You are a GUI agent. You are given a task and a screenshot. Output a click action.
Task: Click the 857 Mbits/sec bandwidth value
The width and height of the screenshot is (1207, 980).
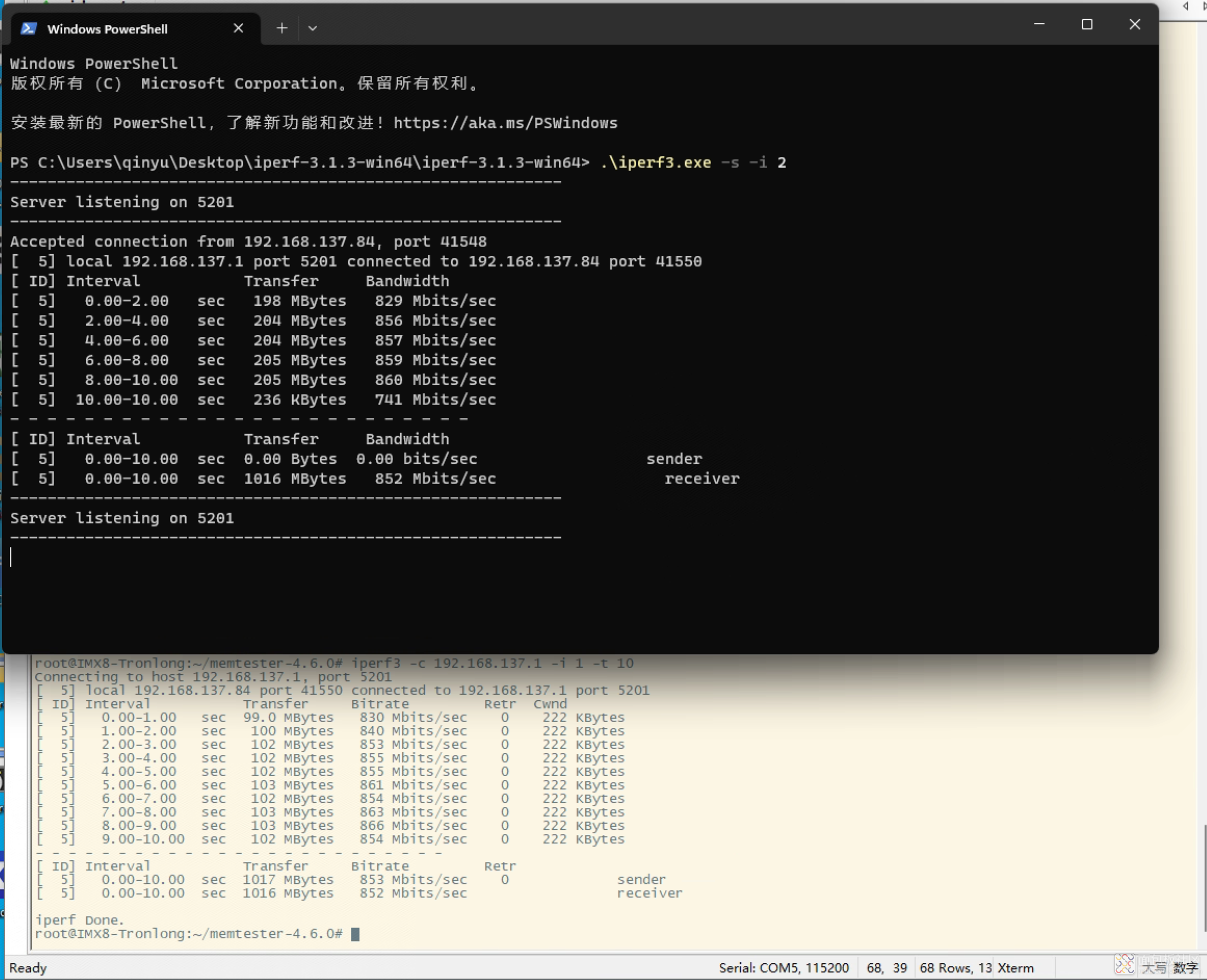point(435,340)
